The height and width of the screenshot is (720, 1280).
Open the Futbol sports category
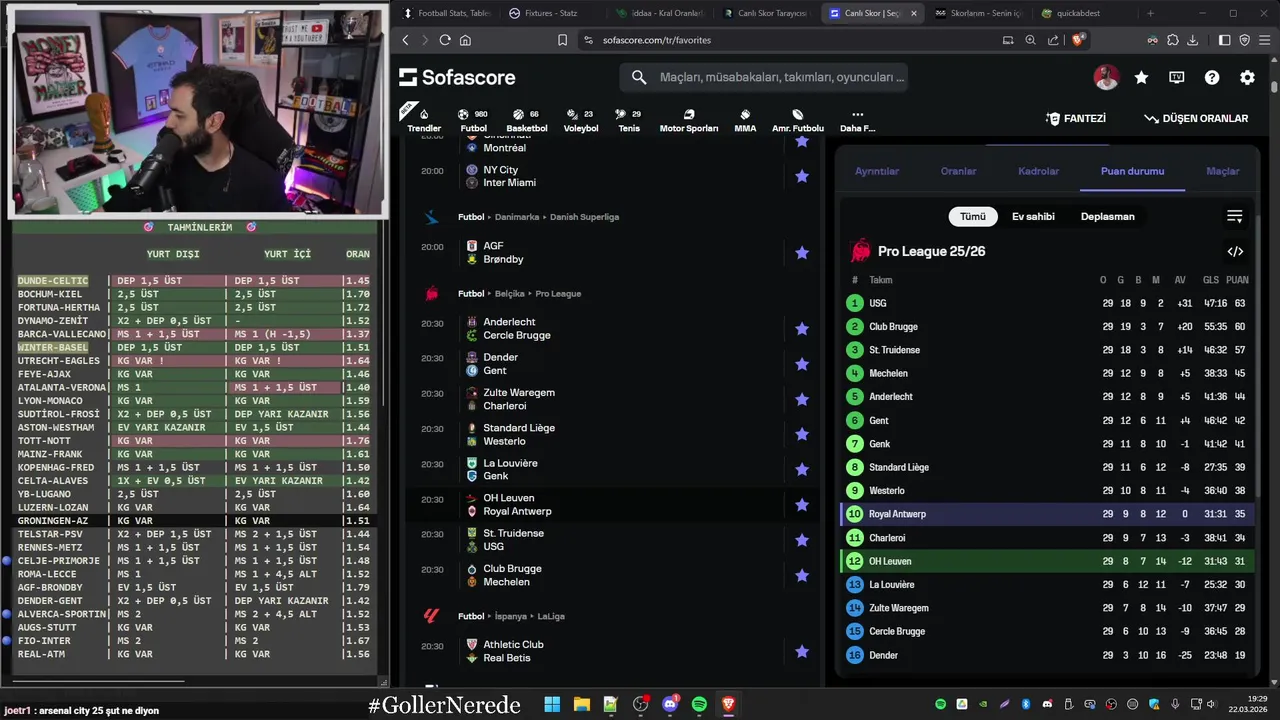point(473,120)
